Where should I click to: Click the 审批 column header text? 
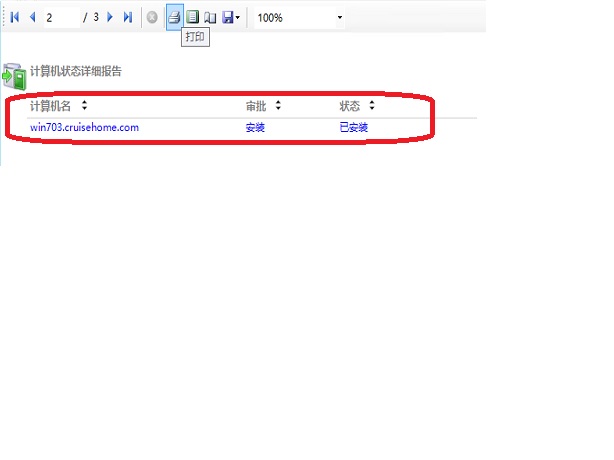(x=256, y=106)
